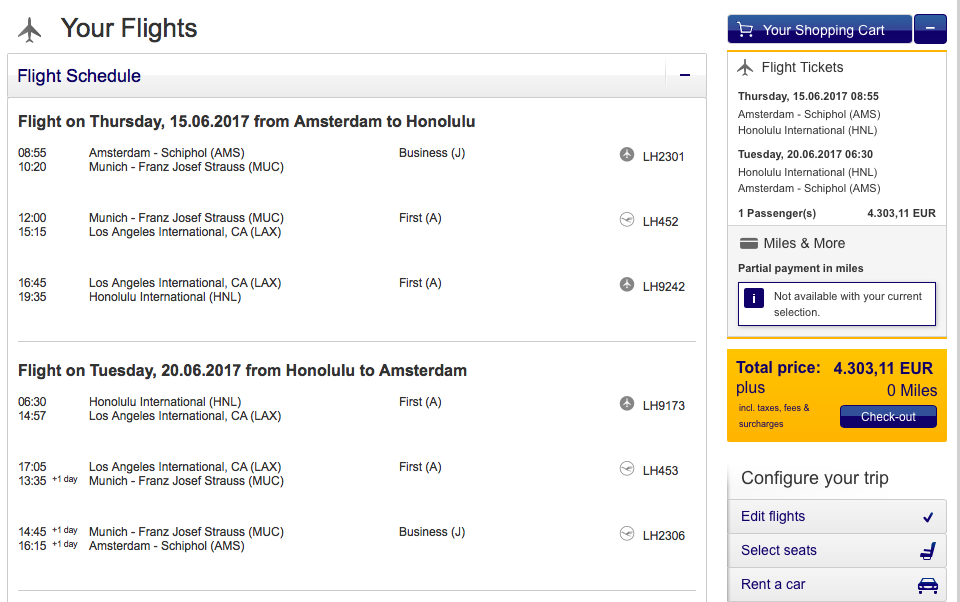Choose Select seats option

(x=837, y=551)
